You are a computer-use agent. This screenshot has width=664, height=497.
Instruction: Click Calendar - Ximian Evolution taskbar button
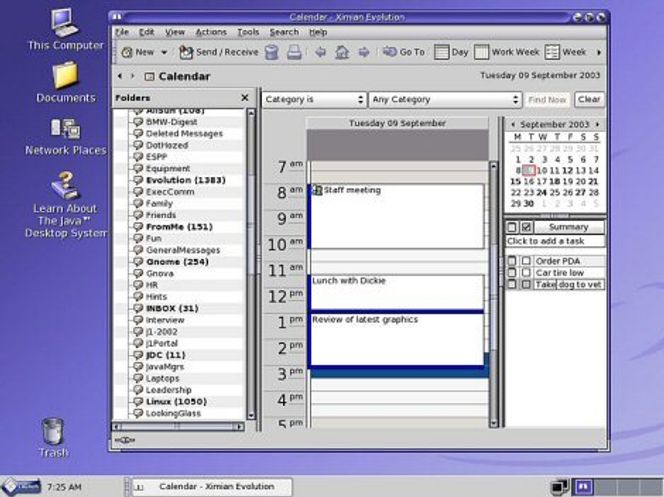(x=212, y=487)
